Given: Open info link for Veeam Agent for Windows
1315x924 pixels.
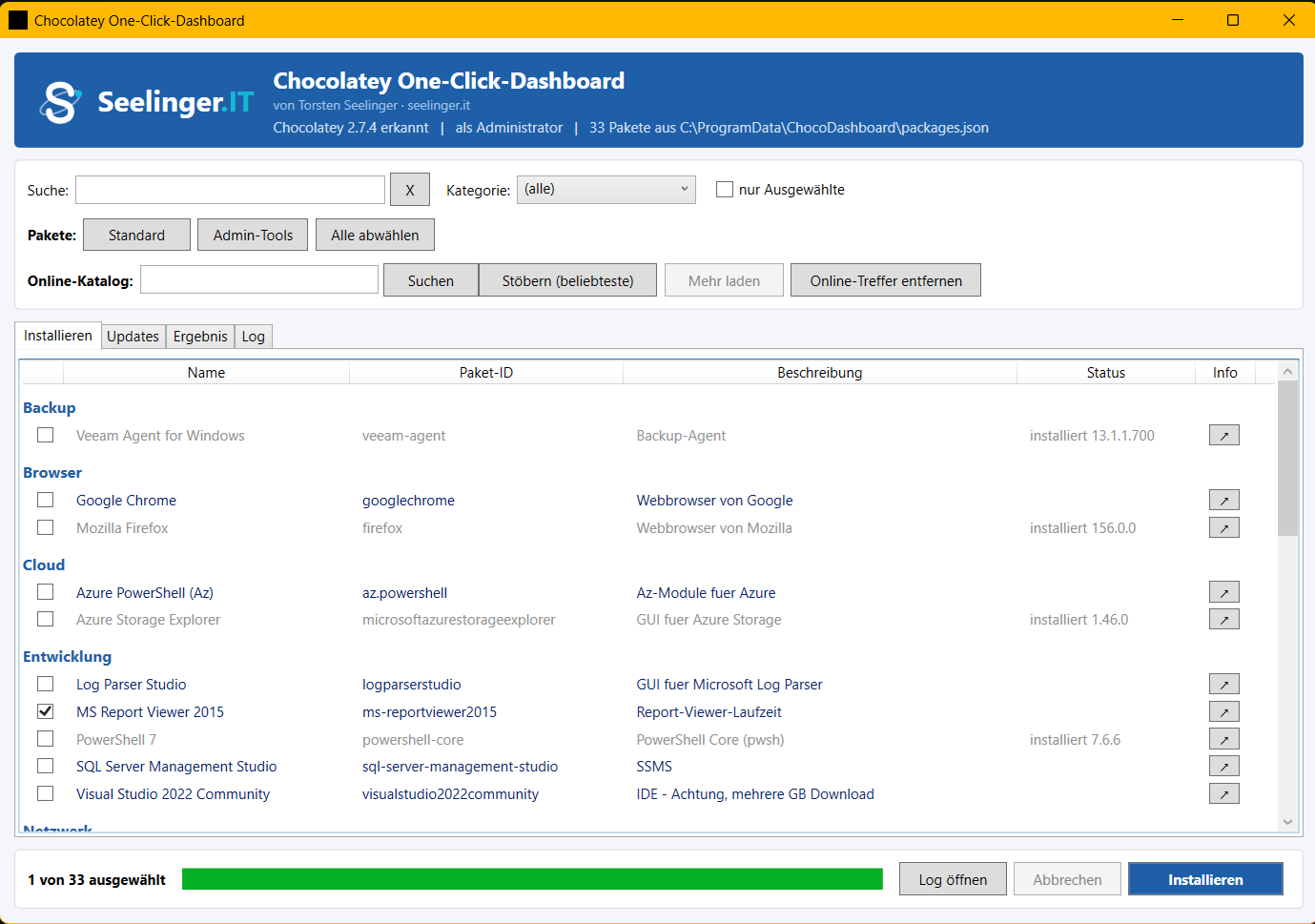Looking at the screenshot, I should click(1224, 436).
